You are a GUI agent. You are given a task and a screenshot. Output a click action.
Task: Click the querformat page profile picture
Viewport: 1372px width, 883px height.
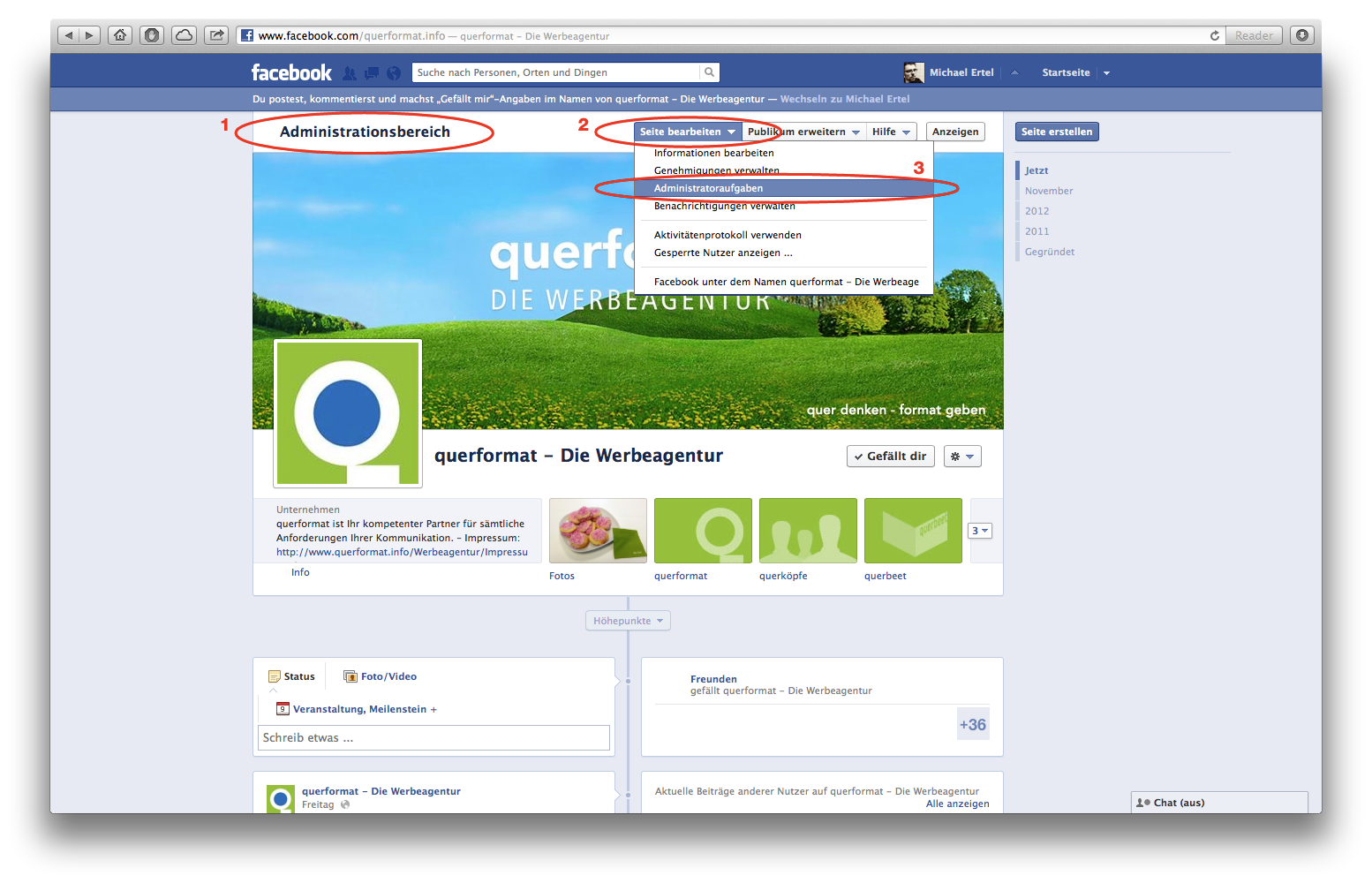[348, 413]
